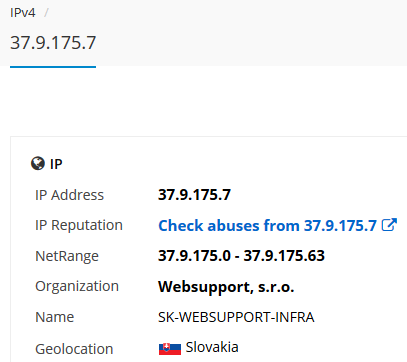Click the NetRange value 37.9.175.0 - 37.9.175.63
The width and height of the screenshot is (407, 362).
(241, 256)
